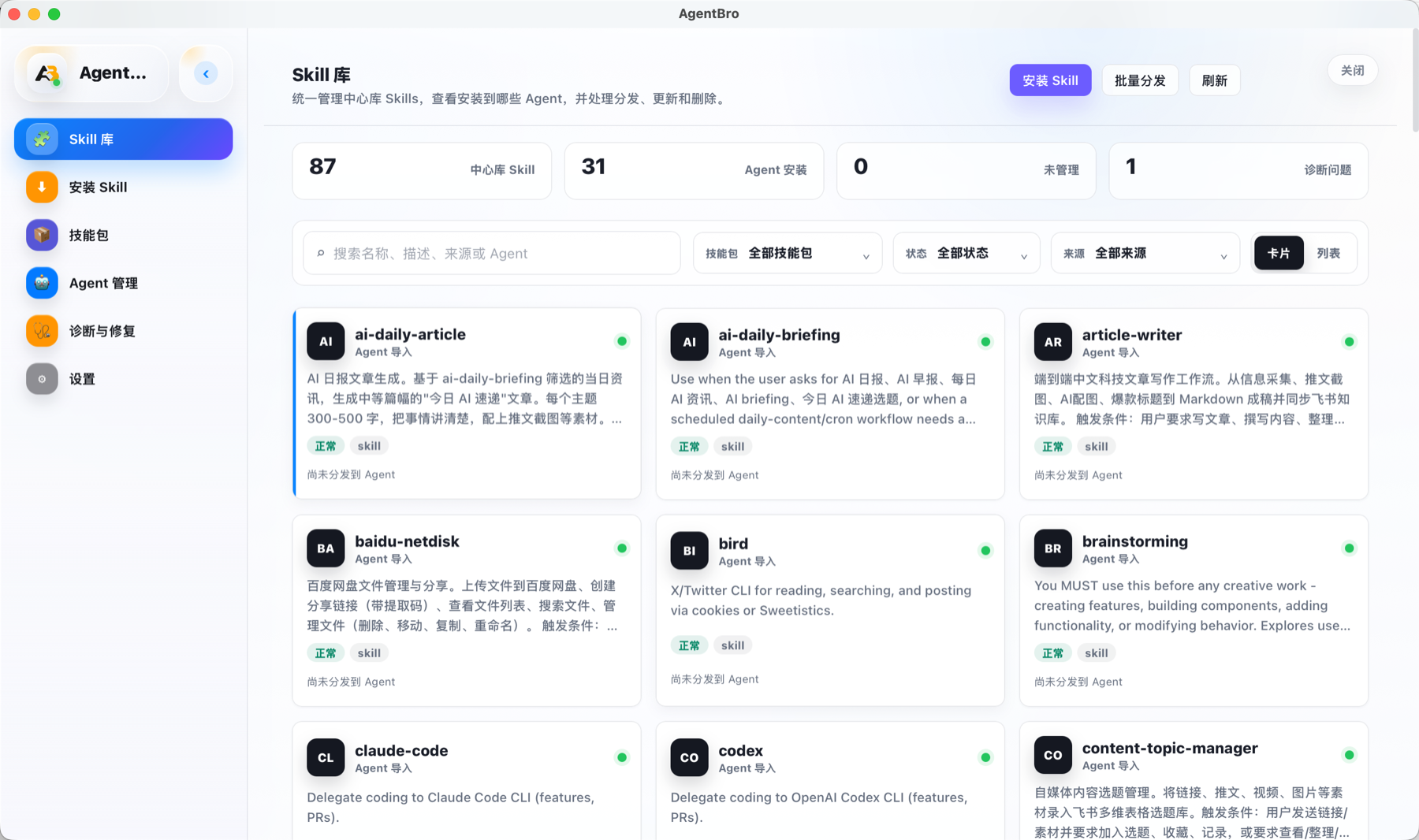Open Agent 管理 sidebar item
This screenshot has width=1419, height=840.
(x=124, y=283)
